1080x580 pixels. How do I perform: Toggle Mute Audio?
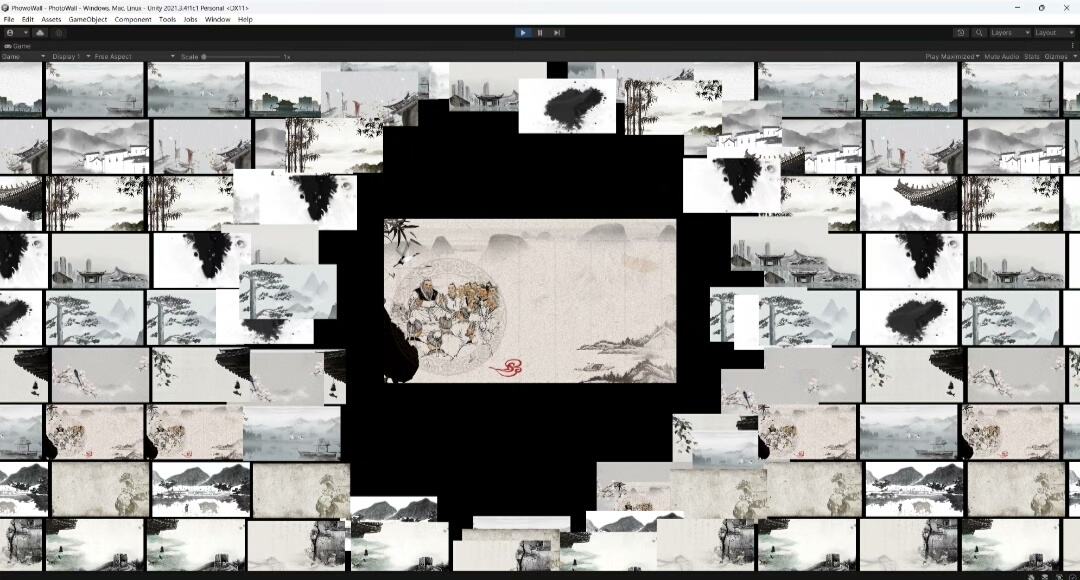click(x=1001, y=56)
